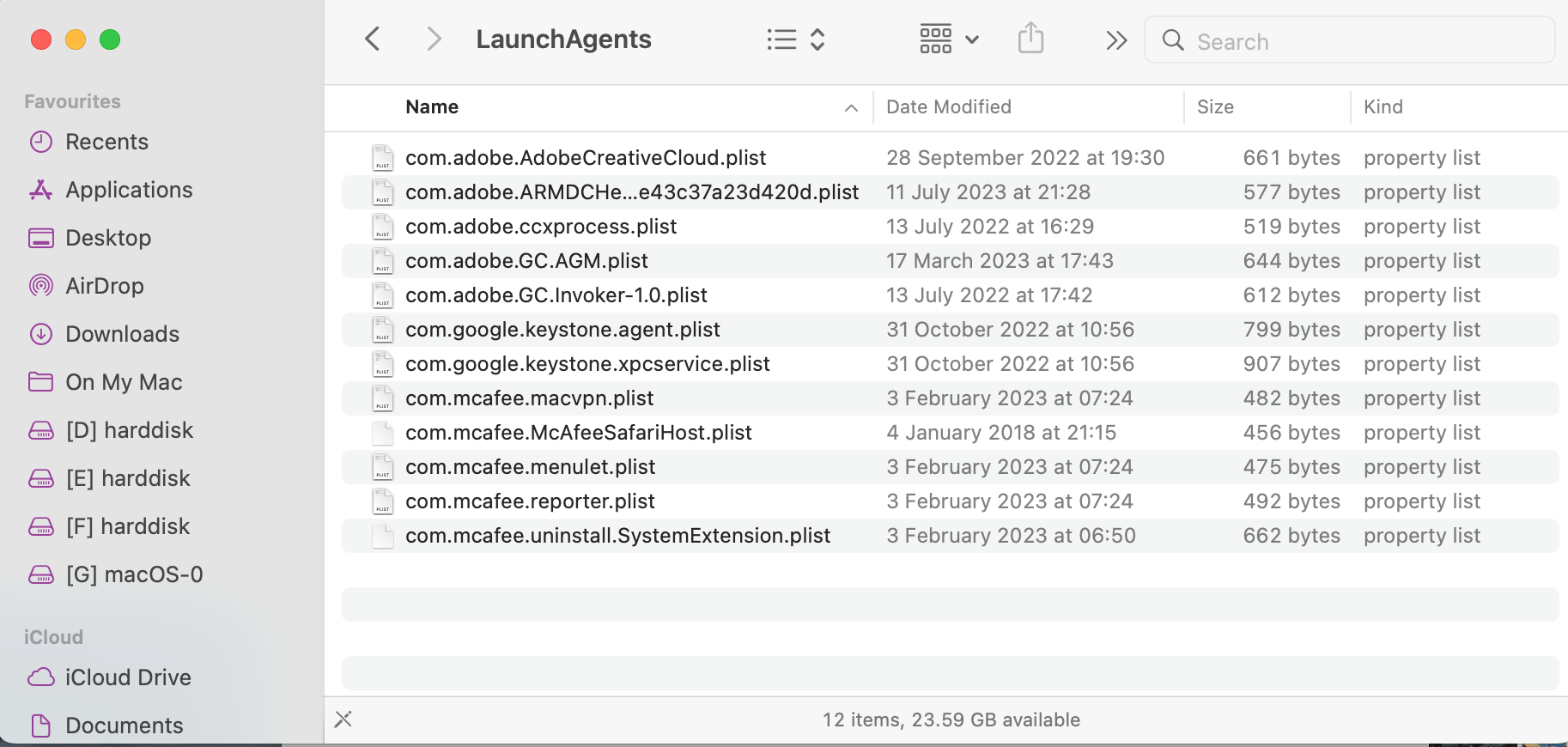Click the '4 January 2018 at 21:15' date
The width and height of the screenshot is (1568, 747).
[1001, 433]
